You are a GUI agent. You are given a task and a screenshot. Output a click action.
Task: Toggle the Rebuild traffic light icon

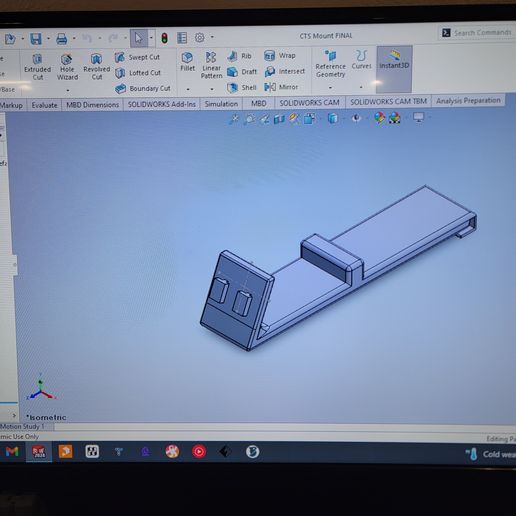click(x=164, y=38)
